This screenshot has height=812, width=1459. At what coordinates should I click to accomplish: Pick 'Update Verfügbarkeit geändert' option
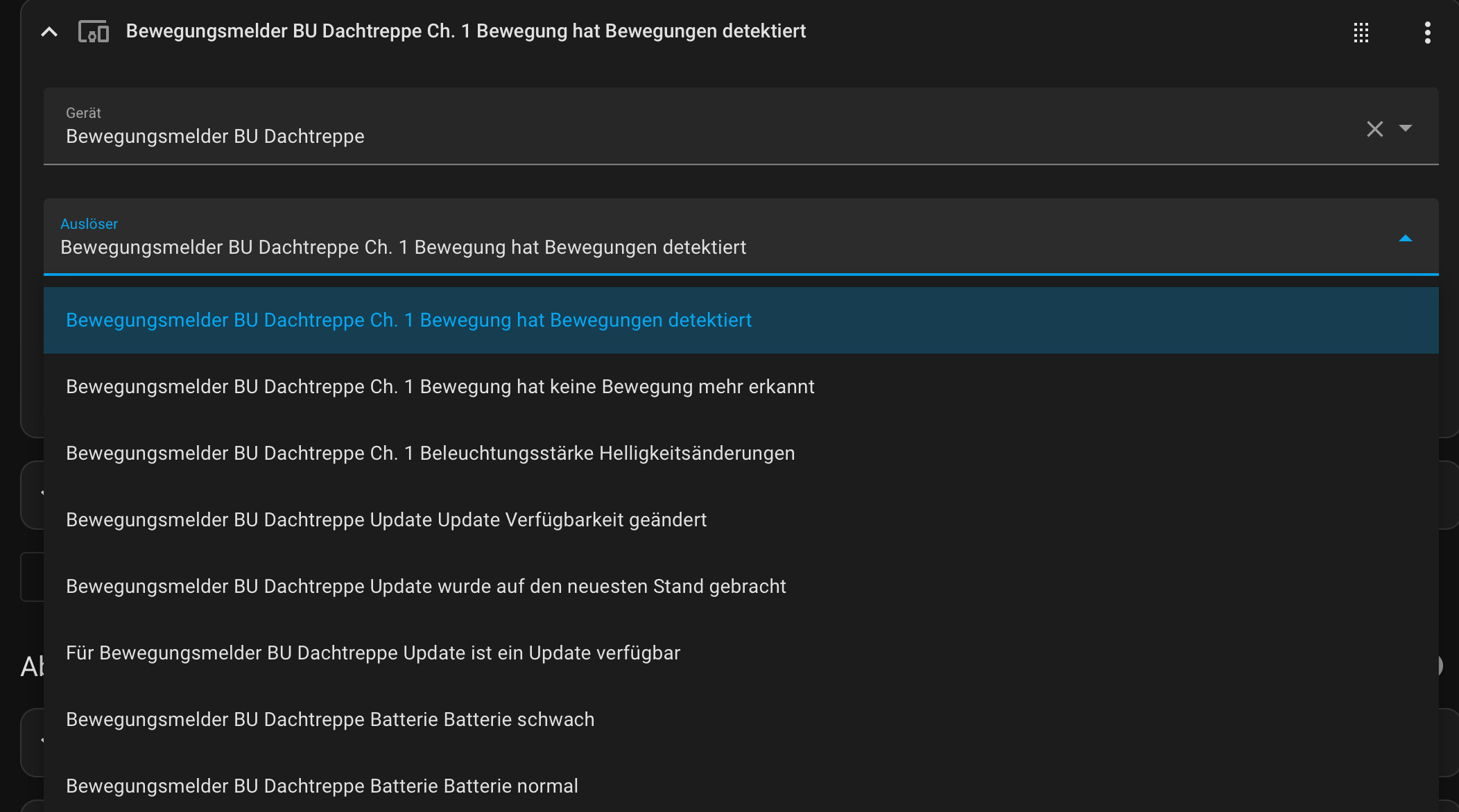pos(386,520)
